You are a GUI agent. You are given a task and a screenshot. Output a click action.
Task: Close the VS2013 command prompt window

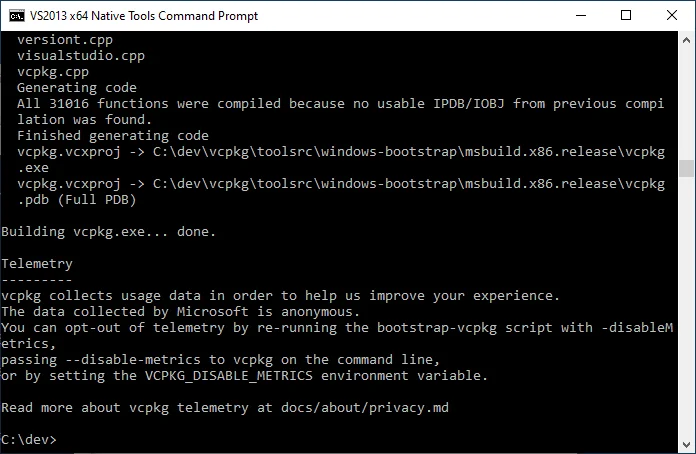672,15
